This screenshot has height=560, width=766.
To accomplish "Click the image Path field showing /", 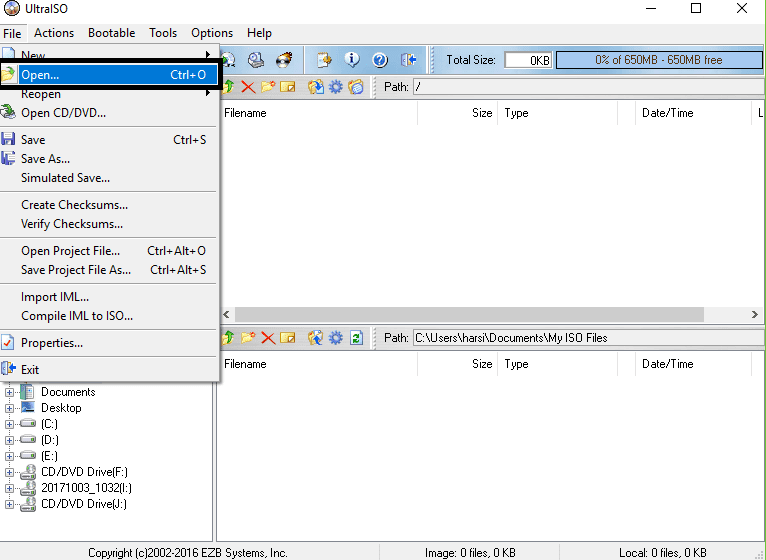I will pyautogui.click(x=589, y=87).
